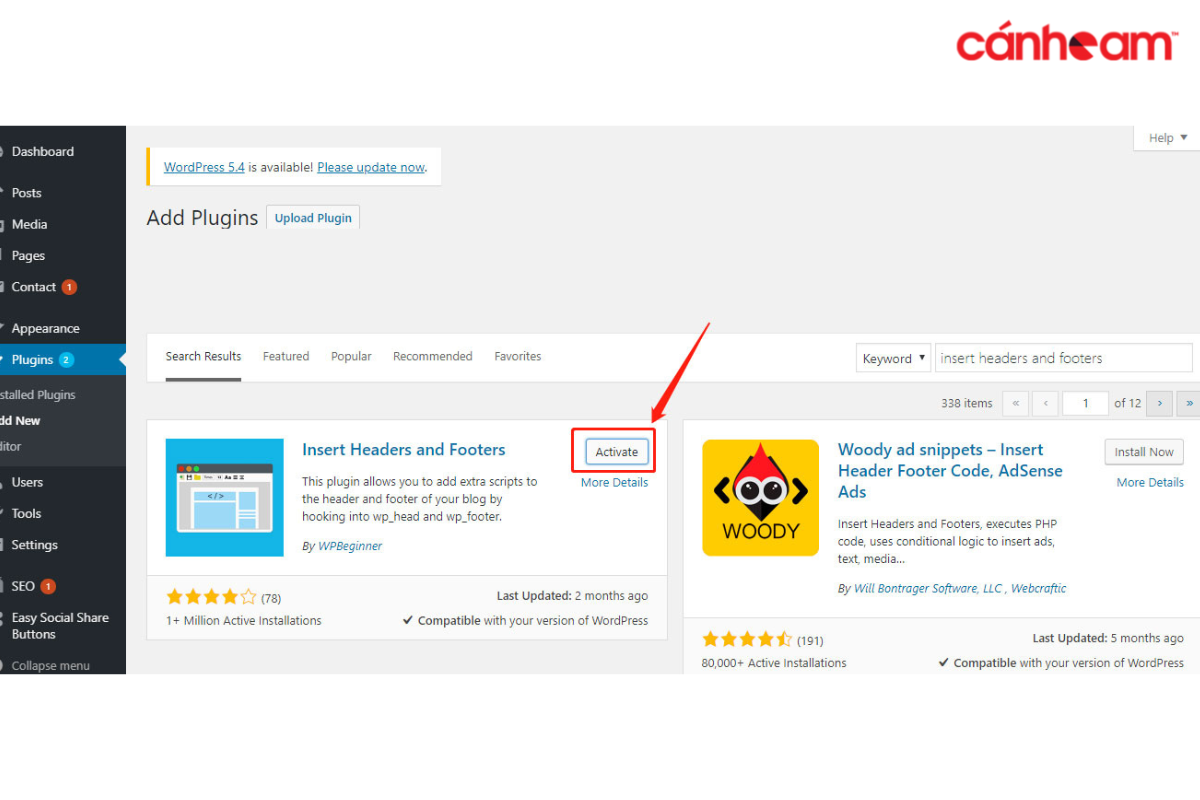Switch to the Search Results tab
Screen dimensions: 1200x800
[x=203, y=357]
